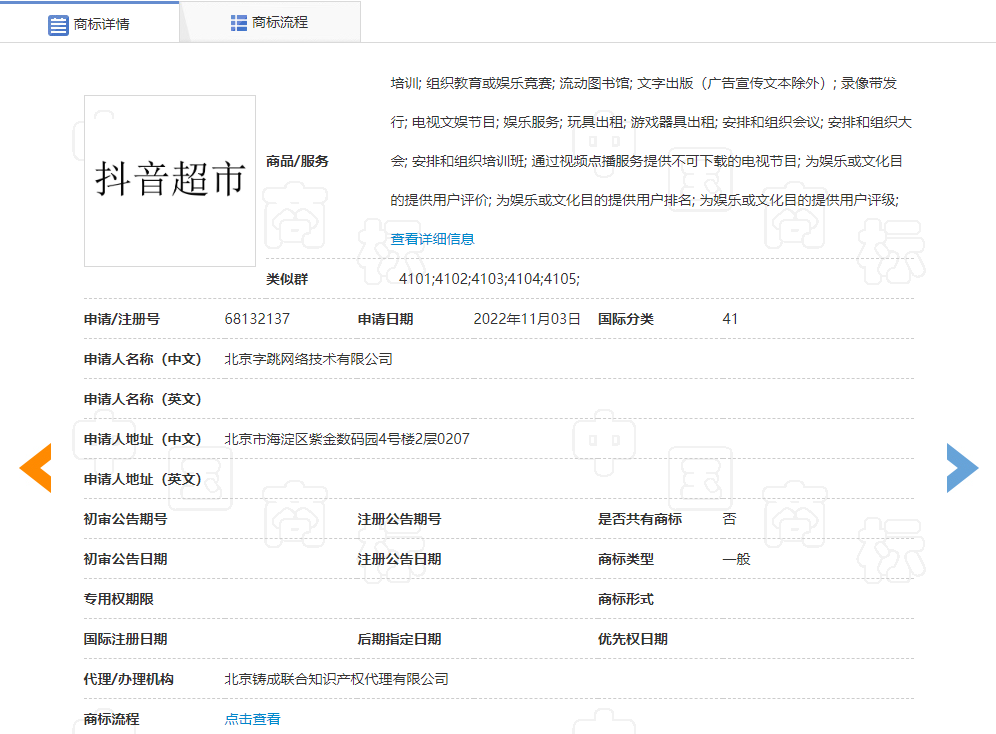
Task: Click the 商品/服务 label
Action: click(297, 161)
